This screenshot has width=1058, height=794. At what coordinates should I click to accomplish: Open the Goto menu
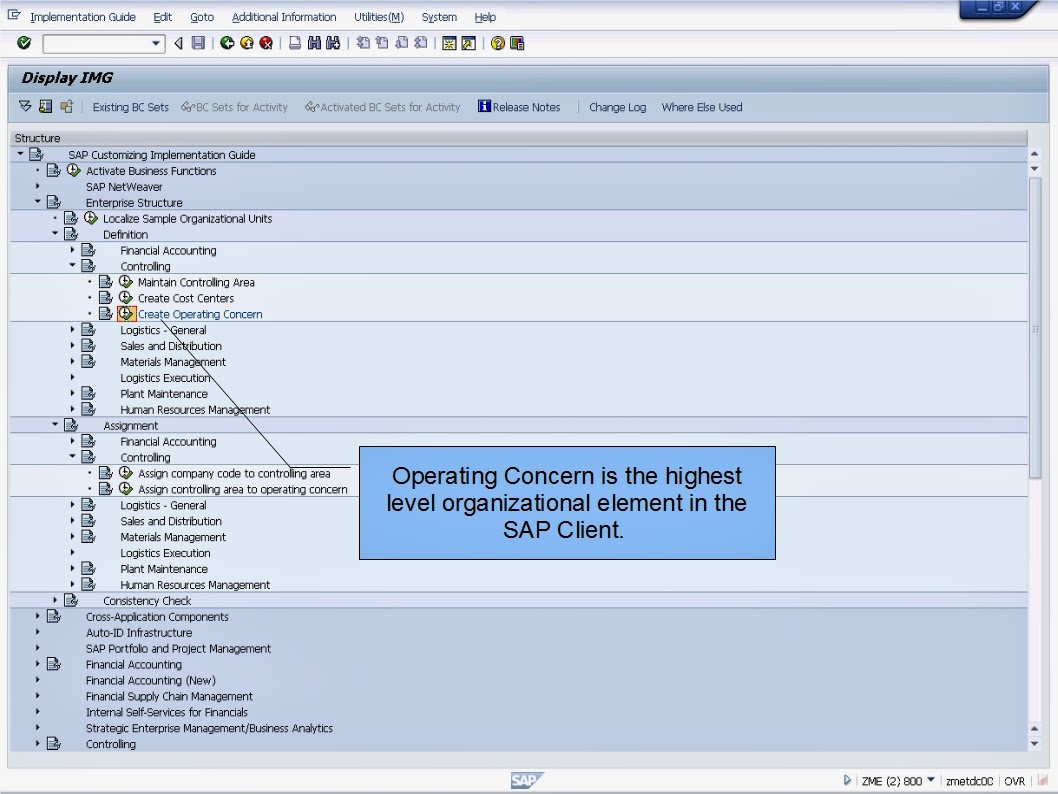pyautogui.click(x=201, y=16)
